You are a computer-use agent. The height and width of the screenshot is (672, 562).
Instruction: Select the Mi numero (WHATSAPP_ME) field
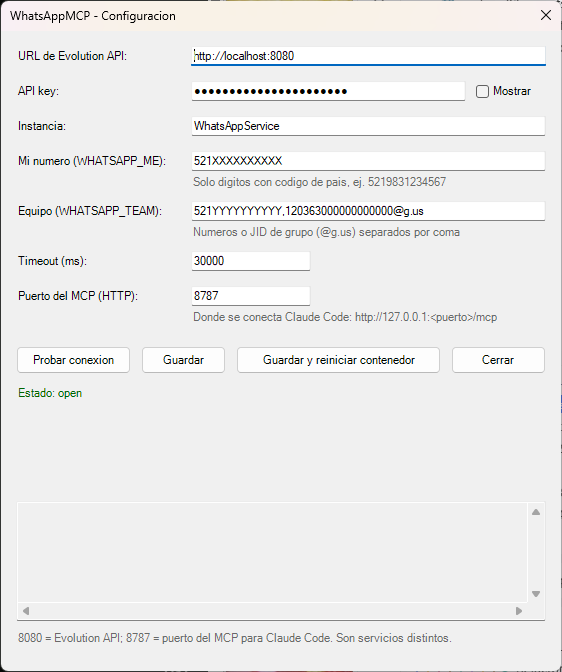click(368, 161)
